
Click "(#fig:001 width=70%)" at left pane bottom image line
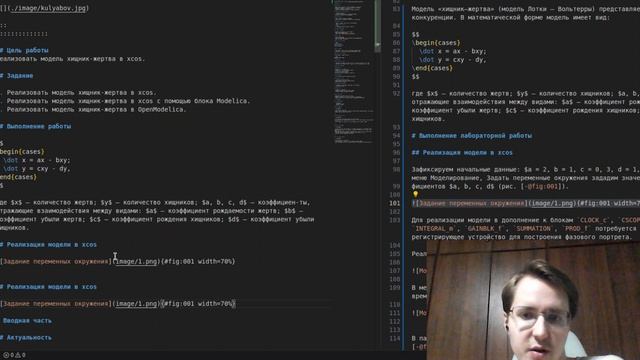(198, 304)
